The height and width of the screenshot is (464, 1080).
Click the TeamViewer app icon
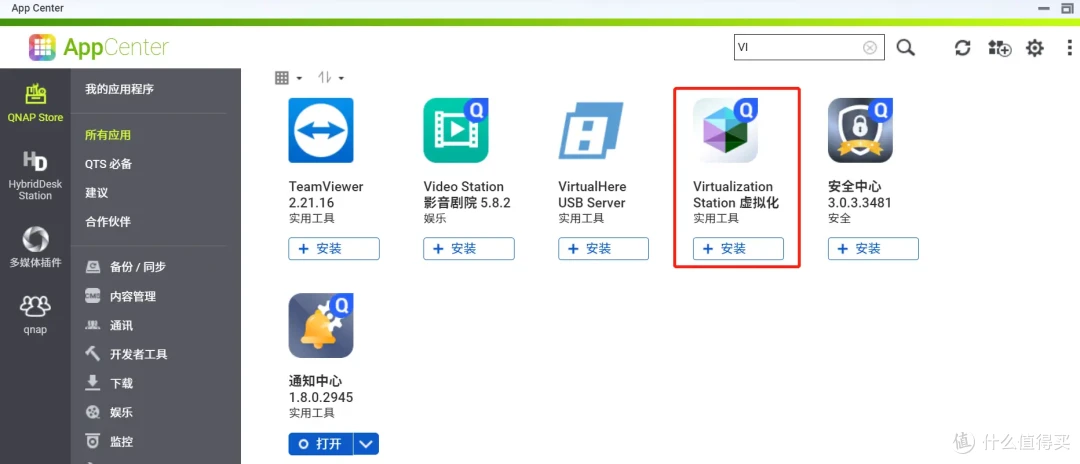point(321,130)
